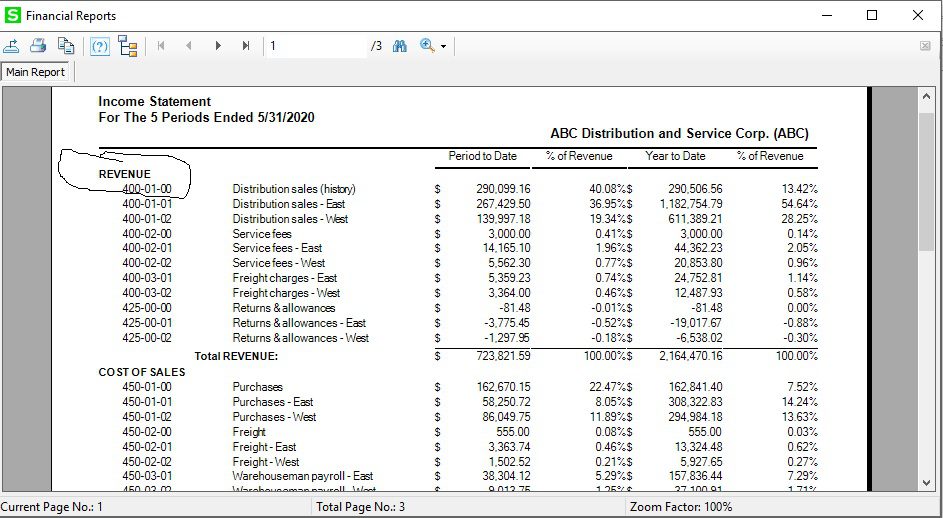Click the Export Report icon

pyautogui.click(x=11, y=46)
